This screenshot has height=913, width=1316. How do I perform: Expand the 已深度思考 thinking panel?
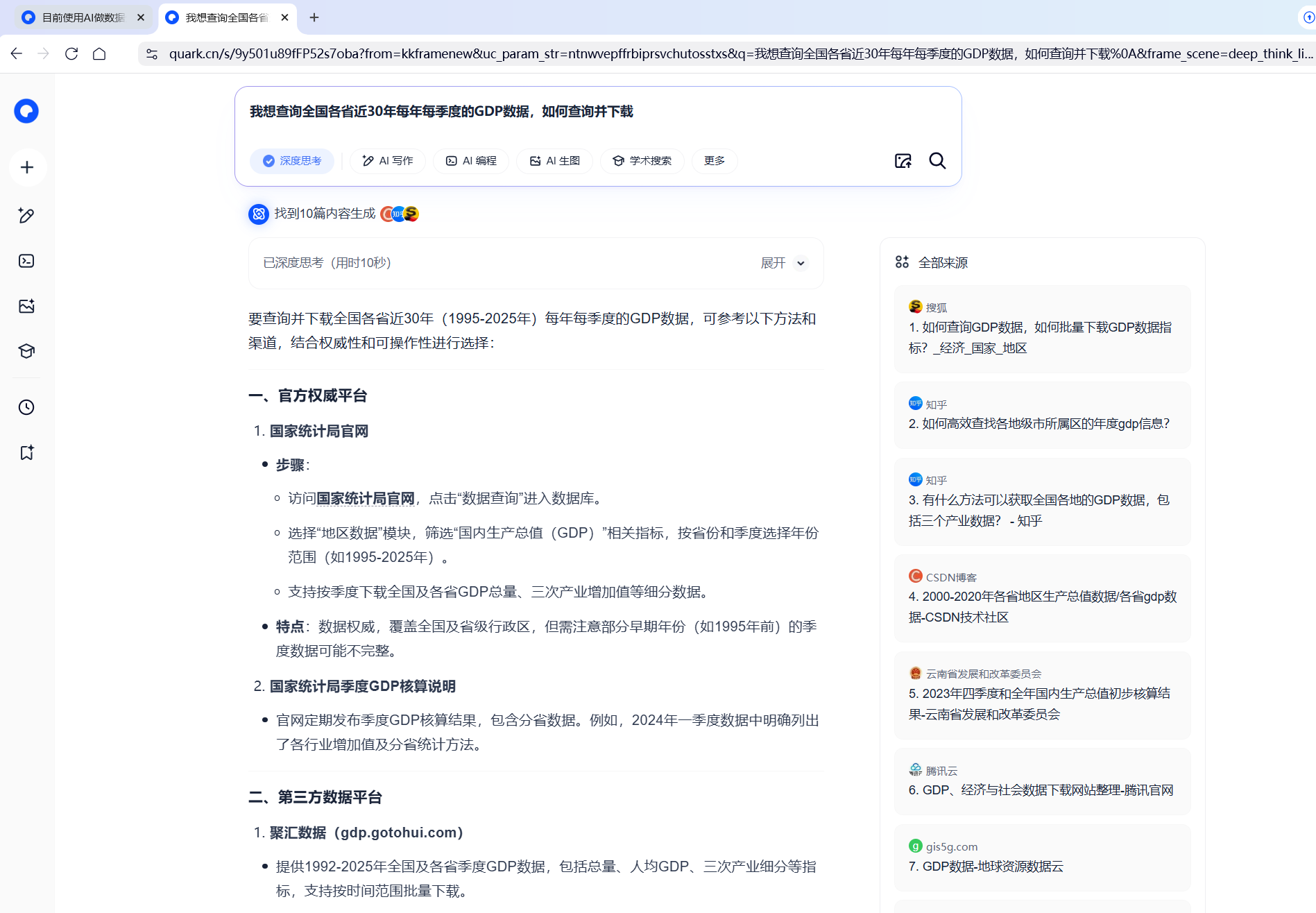783,263
